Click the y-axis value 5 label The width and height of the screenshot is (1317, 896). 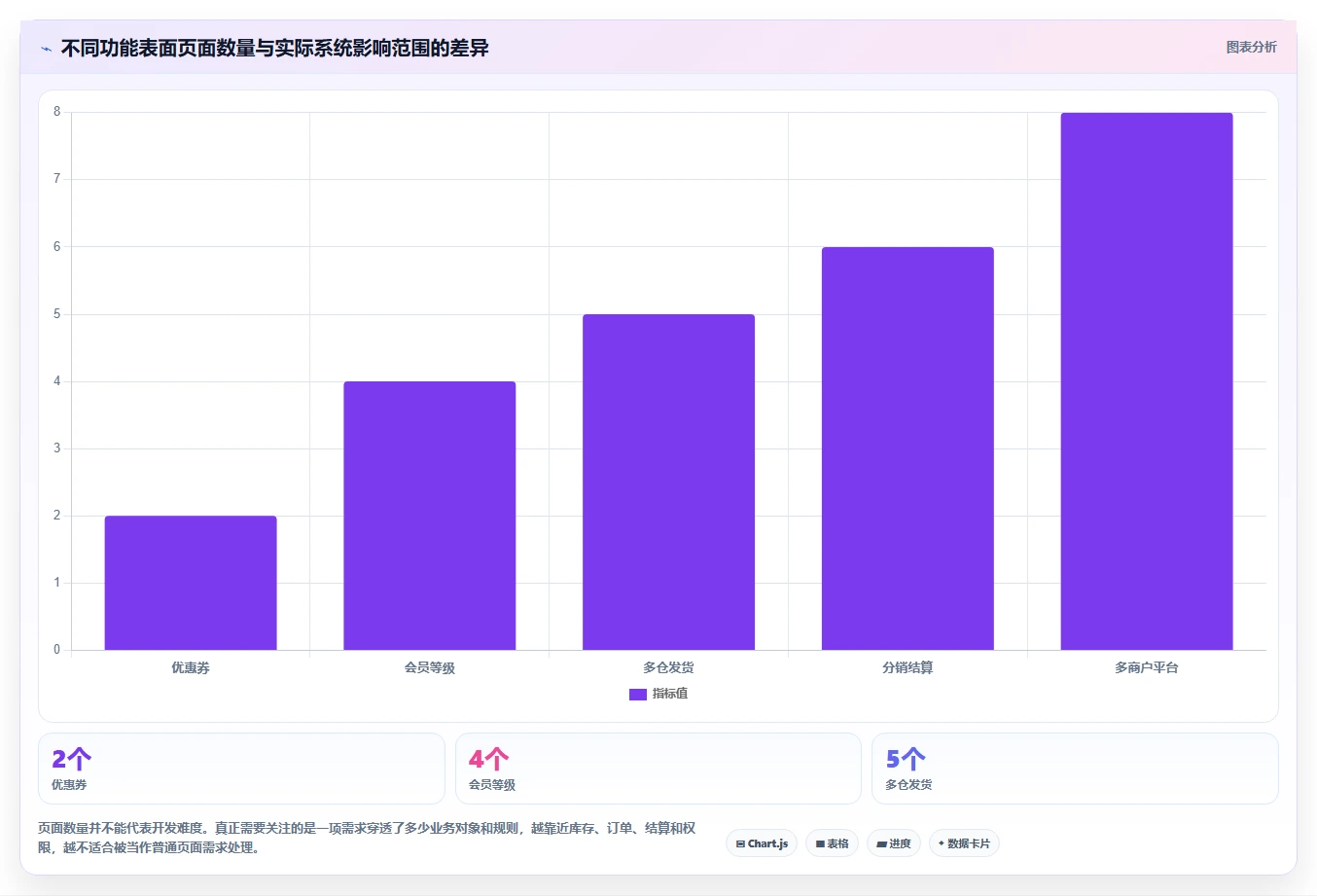pyautogui.click(x=57, y=314)
